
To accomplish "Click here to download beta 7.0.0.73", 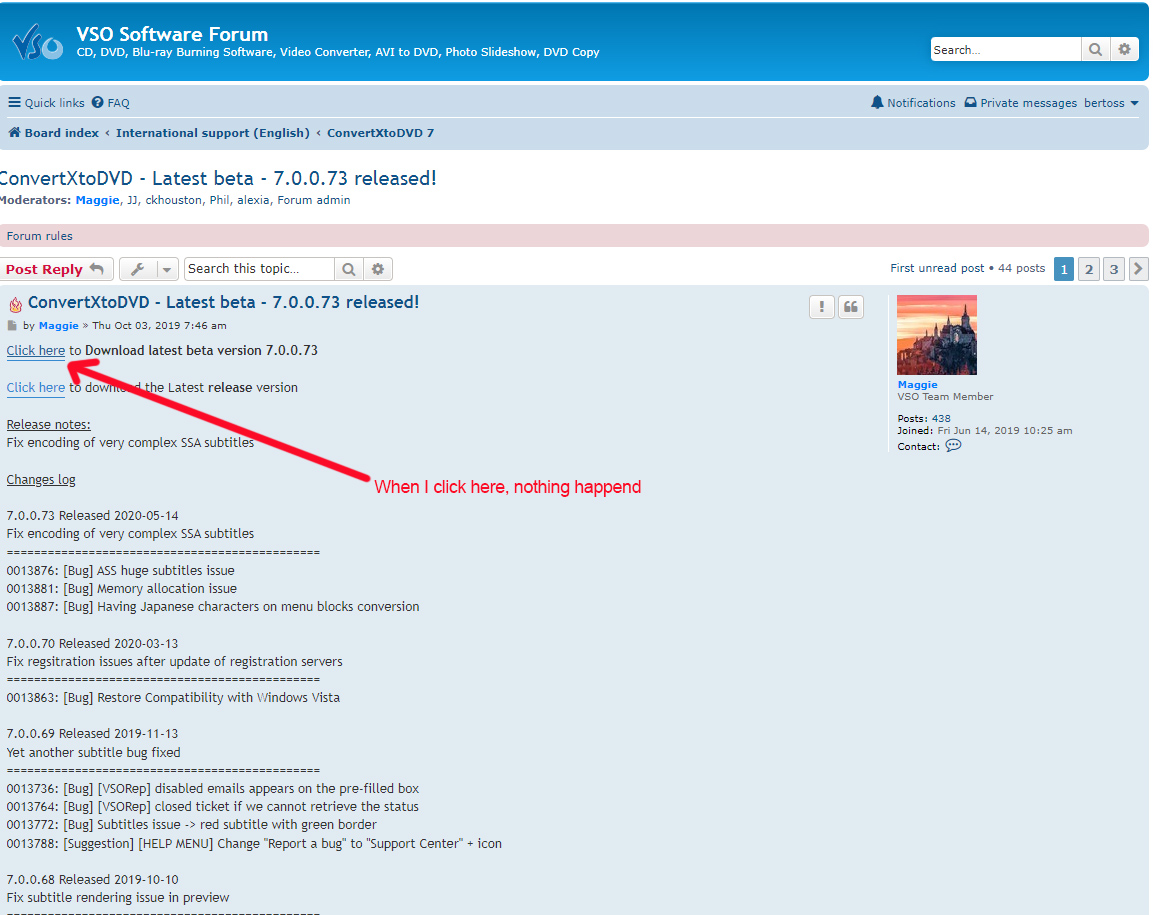I will tap(36, 351).
